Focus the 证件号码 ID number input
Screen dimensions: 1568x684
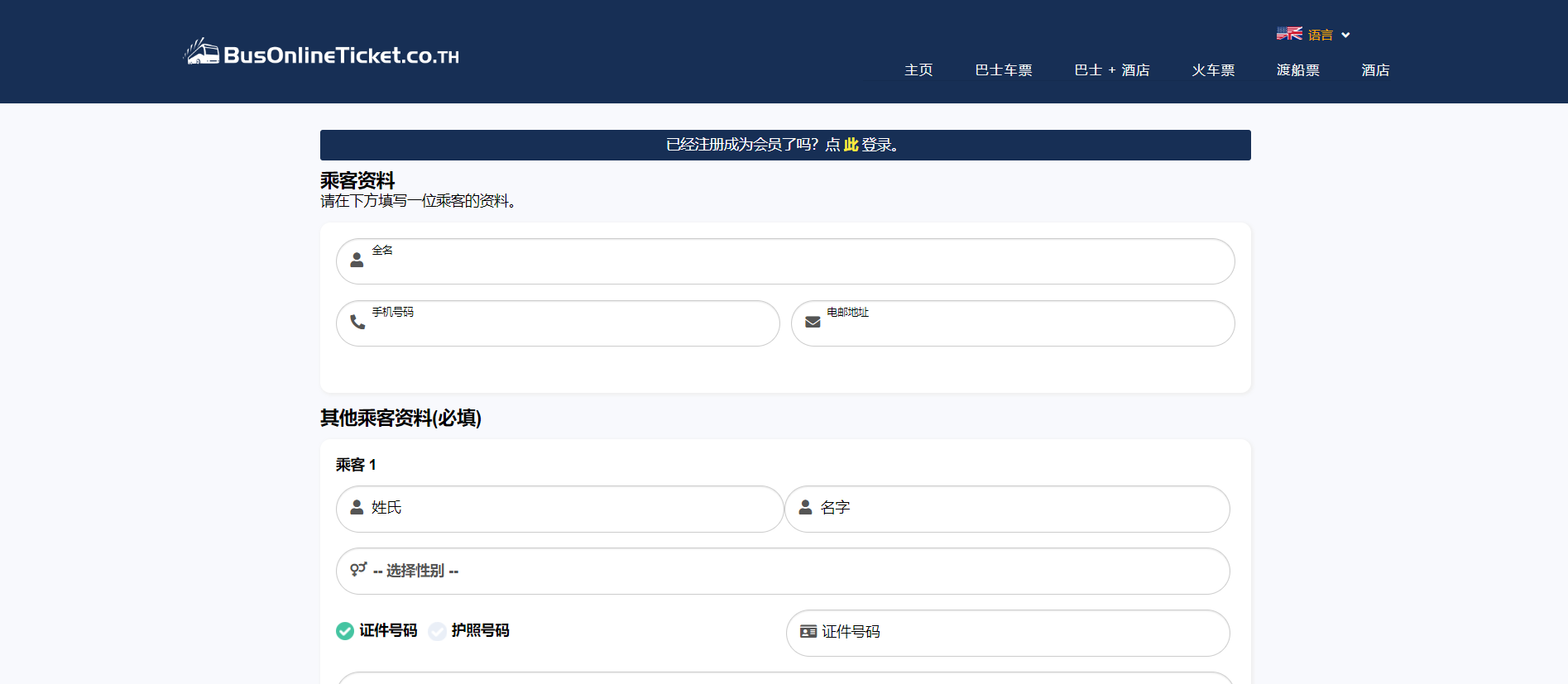(1008, 633)
